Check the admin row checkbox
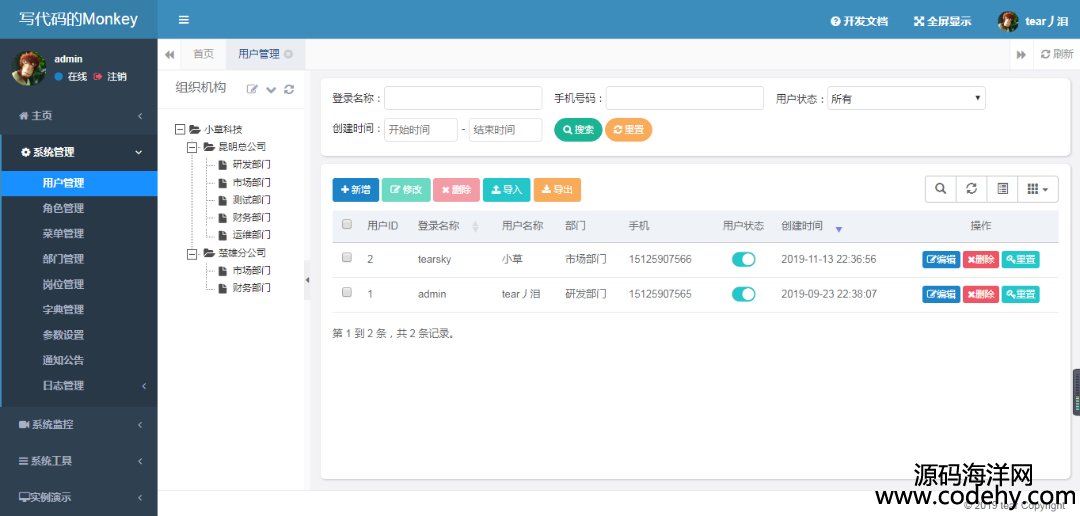Image resolution: width=1080 pixels, height=516 pixels. [x=347, y=292]
